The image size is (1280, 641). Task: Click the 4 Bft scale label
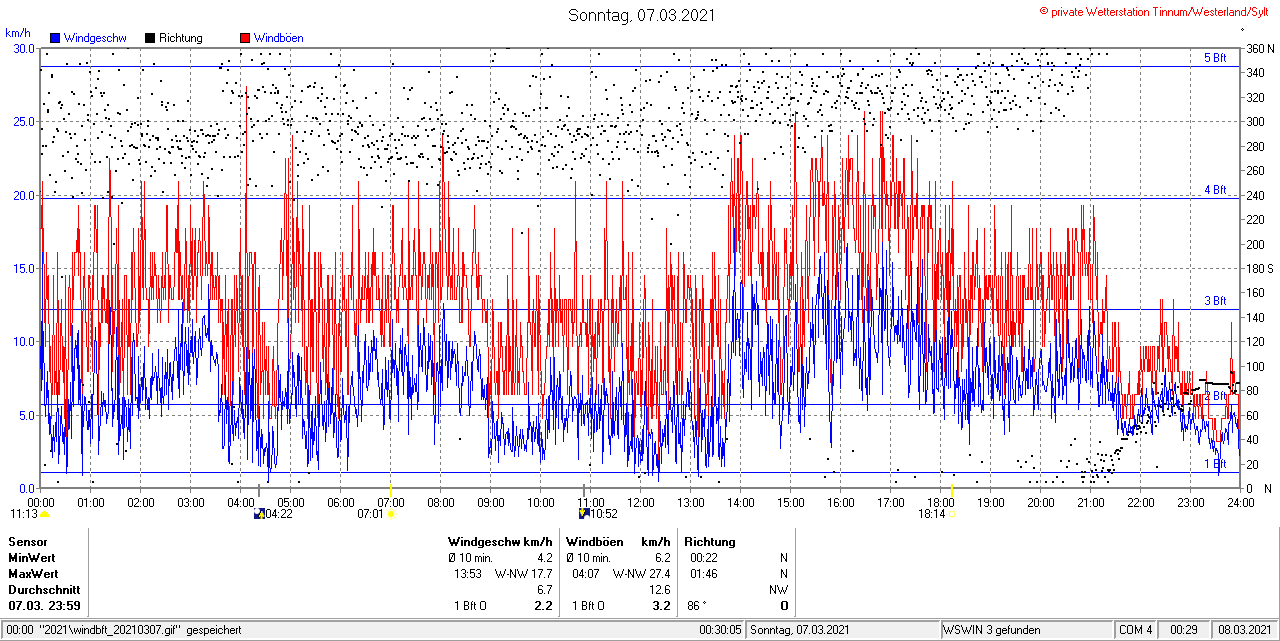[x=1215, y=189]
